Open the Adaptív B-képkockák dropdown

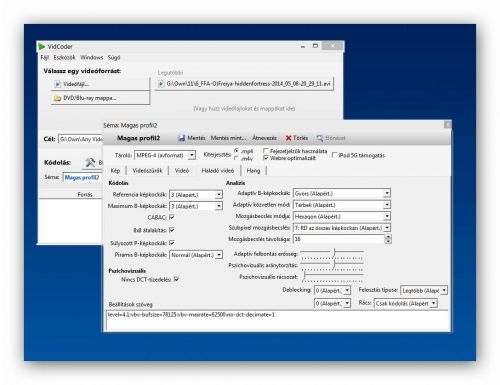pos(342,193)
